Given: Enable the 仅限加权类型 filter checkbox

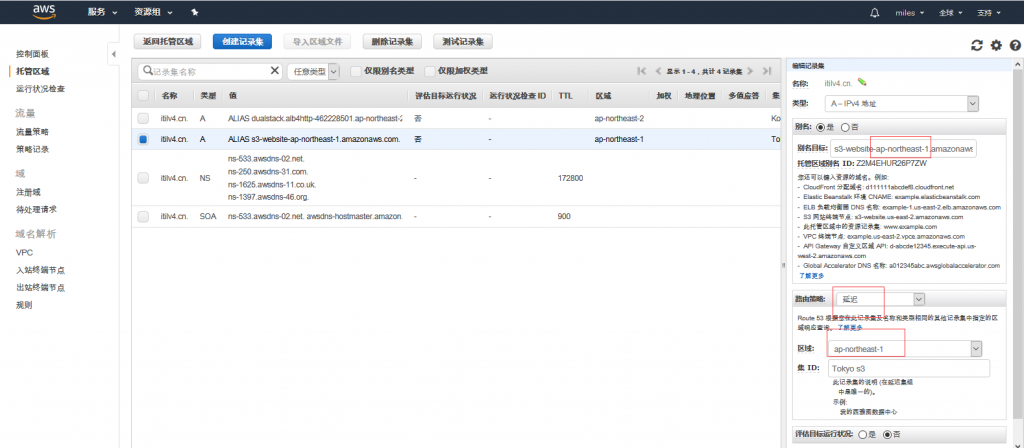Looking at the screenshot, I should tap(430, 71).
